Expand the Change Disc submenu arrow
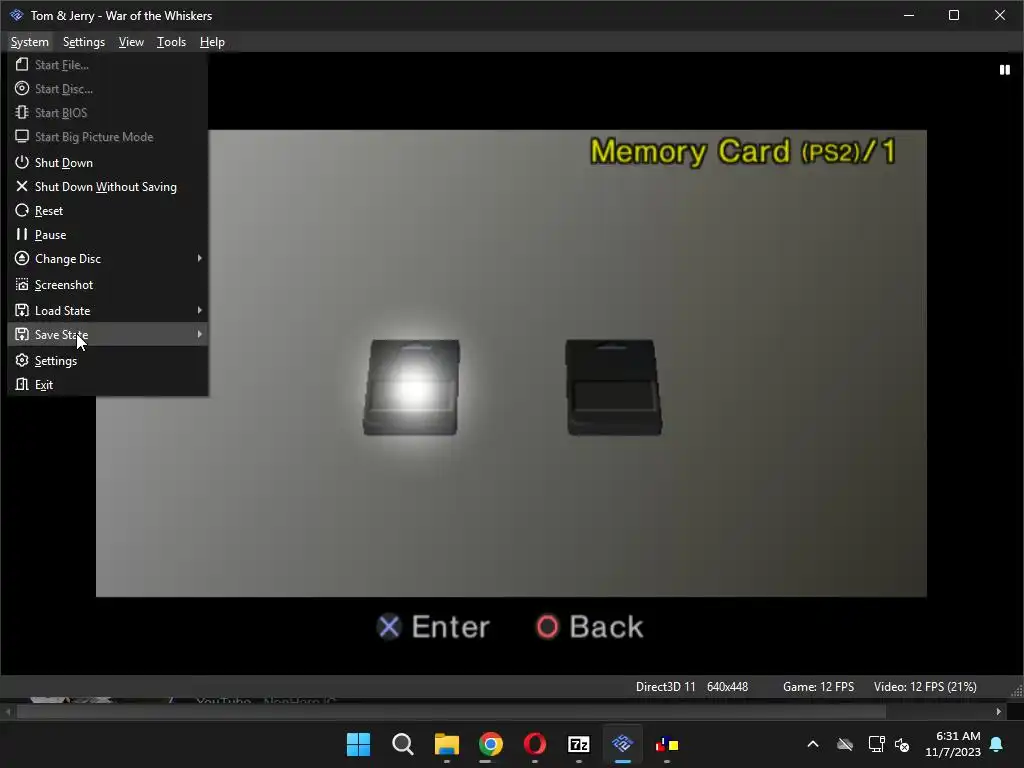 (199, 259)
